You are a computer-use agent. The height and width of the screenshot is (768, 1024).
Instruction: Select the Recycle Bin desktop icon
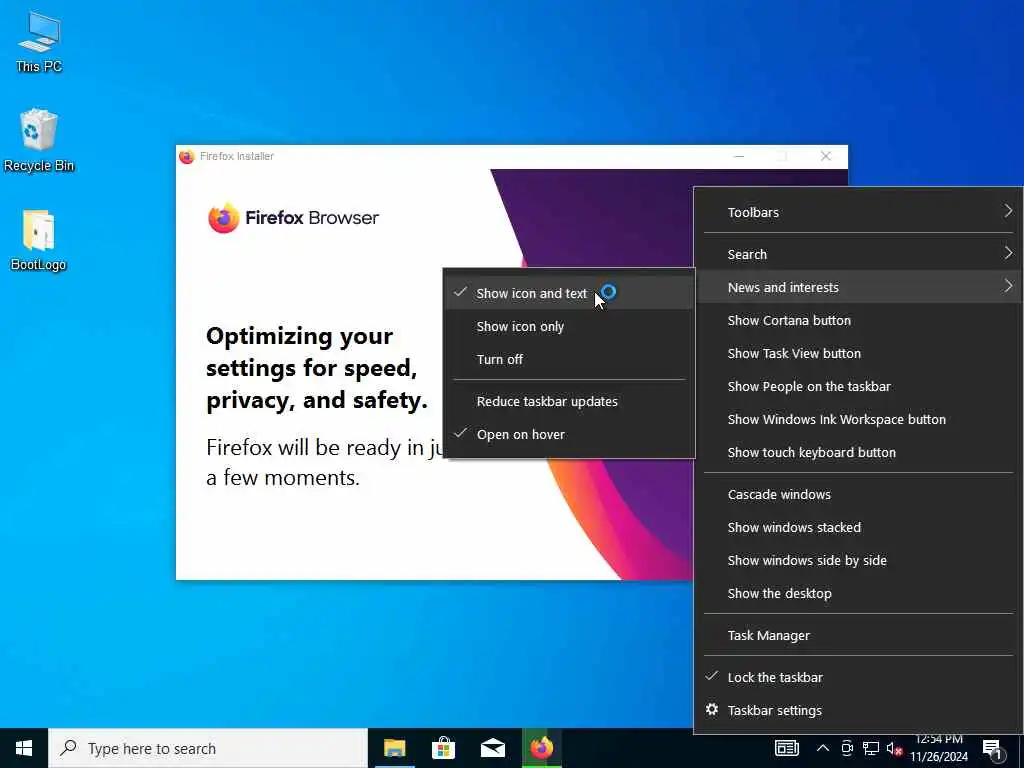[x=39, y=140]
